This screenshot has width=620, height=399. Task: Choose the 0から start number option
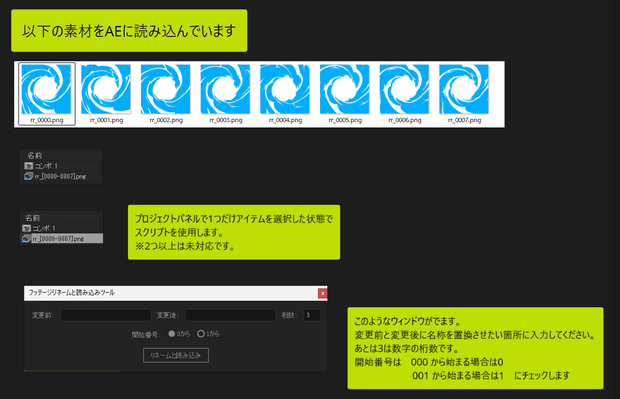click(x=179, y=334)
